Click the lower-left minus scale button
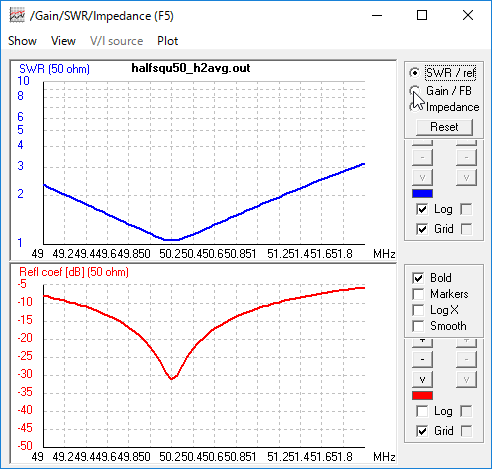This screenshot has height=469, width=492. [x=422, y=359]
